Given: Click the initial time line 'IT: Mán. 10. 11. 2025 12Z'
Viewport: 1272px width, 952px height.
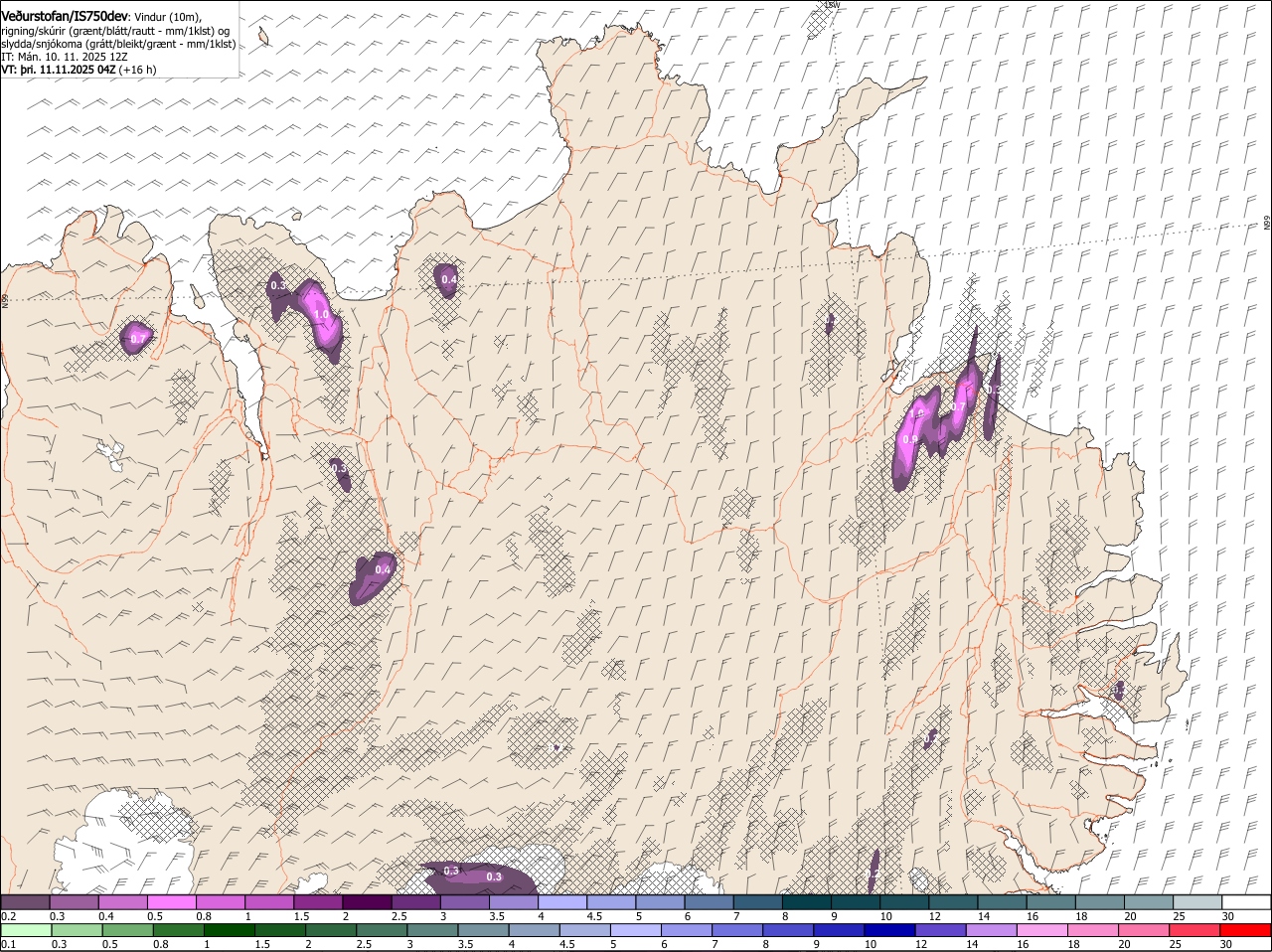Looking at the screenshot, I should [64, 58].
